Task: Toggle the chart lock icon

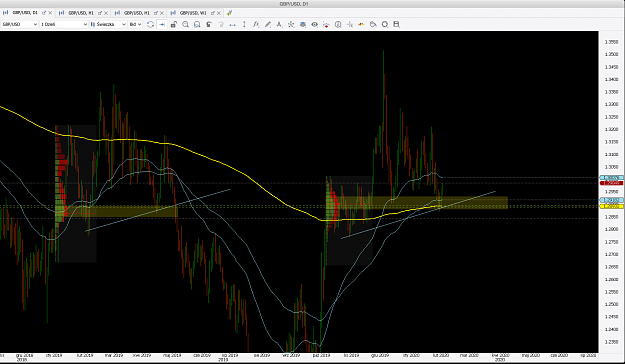Action: 174,24
